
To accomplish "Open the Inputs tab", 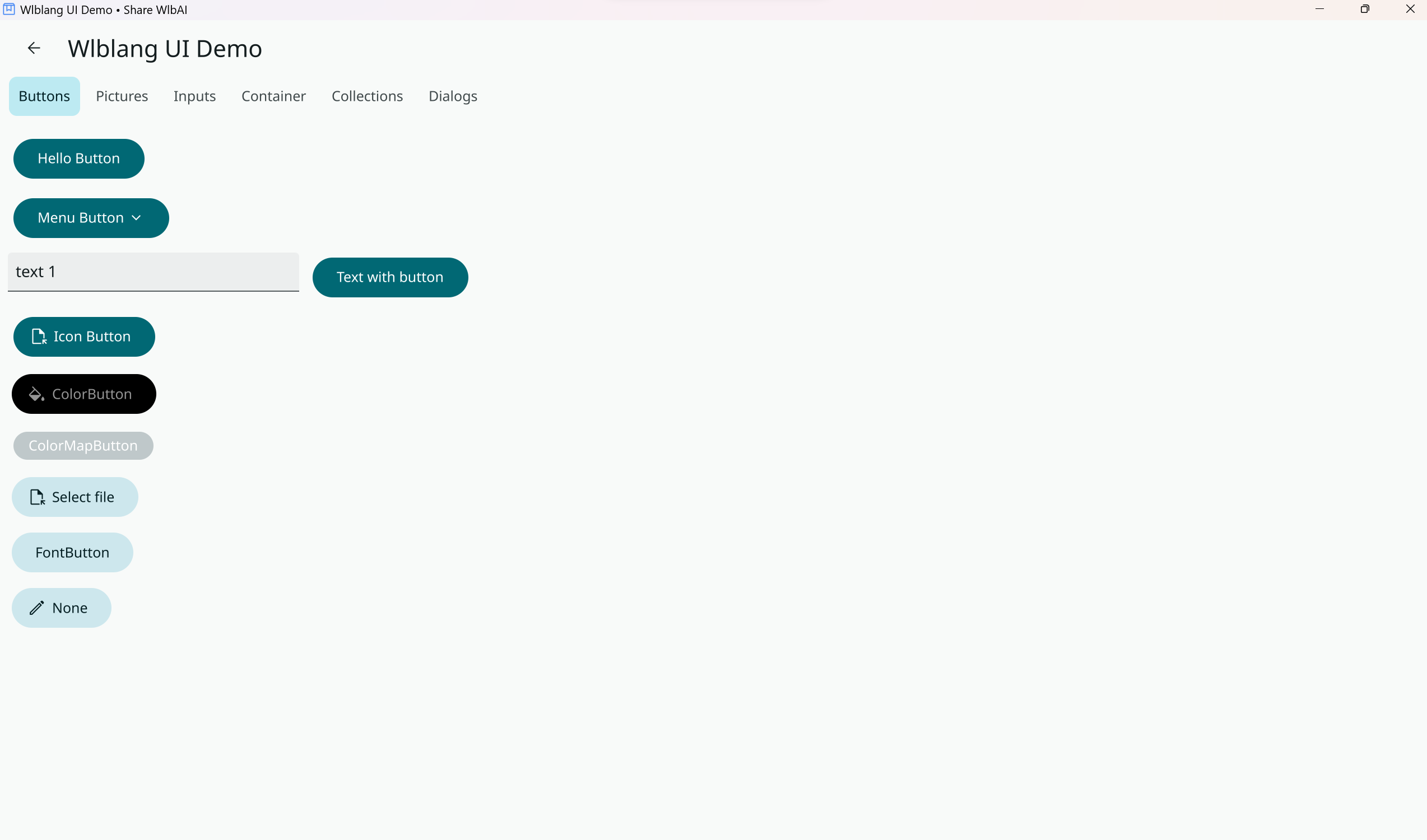I will (194, 96).
